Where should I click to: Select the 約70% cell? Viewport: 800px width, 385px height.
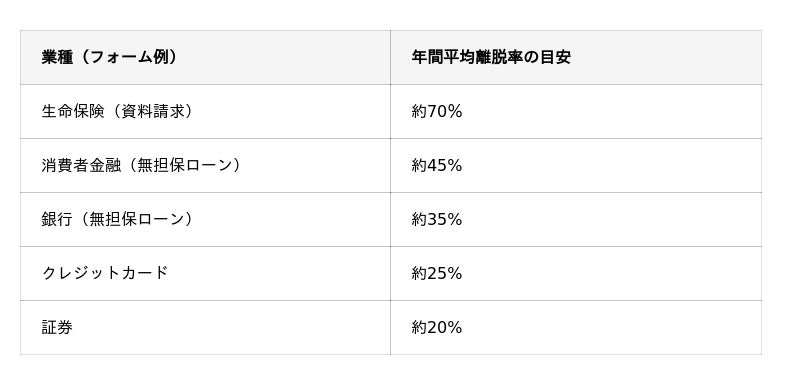tap(576, 112)
